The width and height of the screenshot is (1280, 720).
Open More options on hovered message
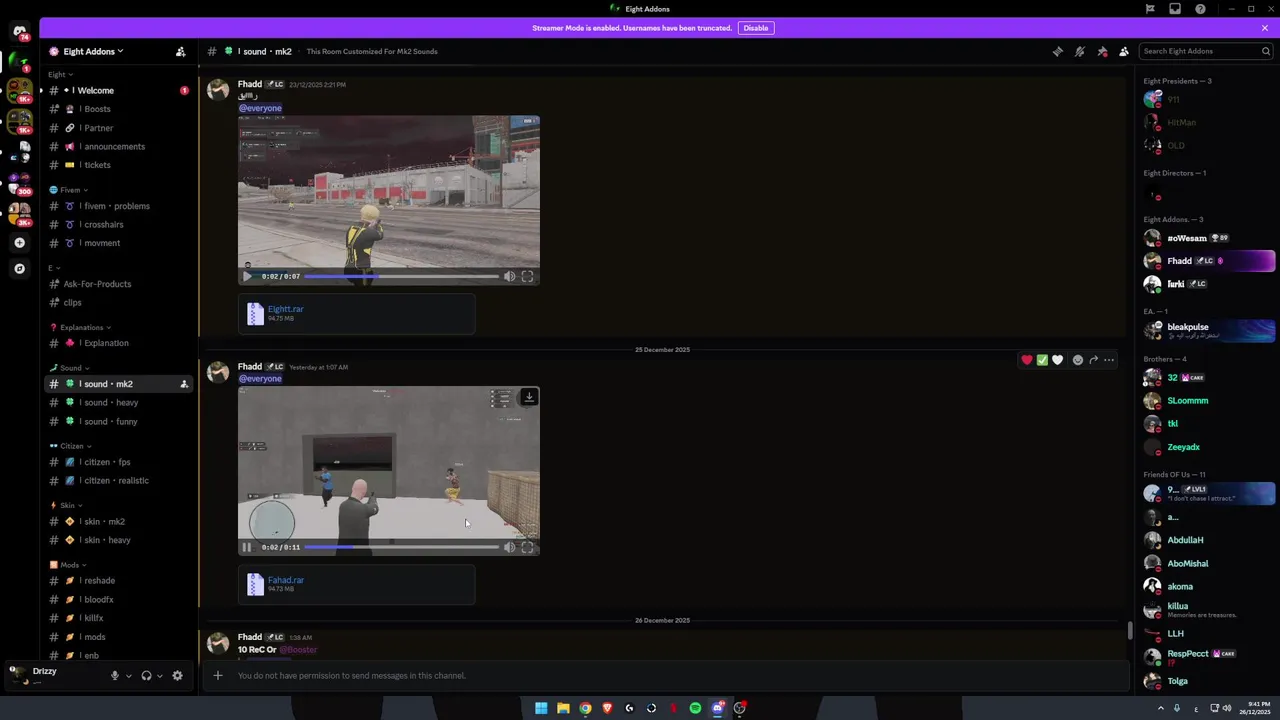pyautogui.click(x=1108, y=360)
